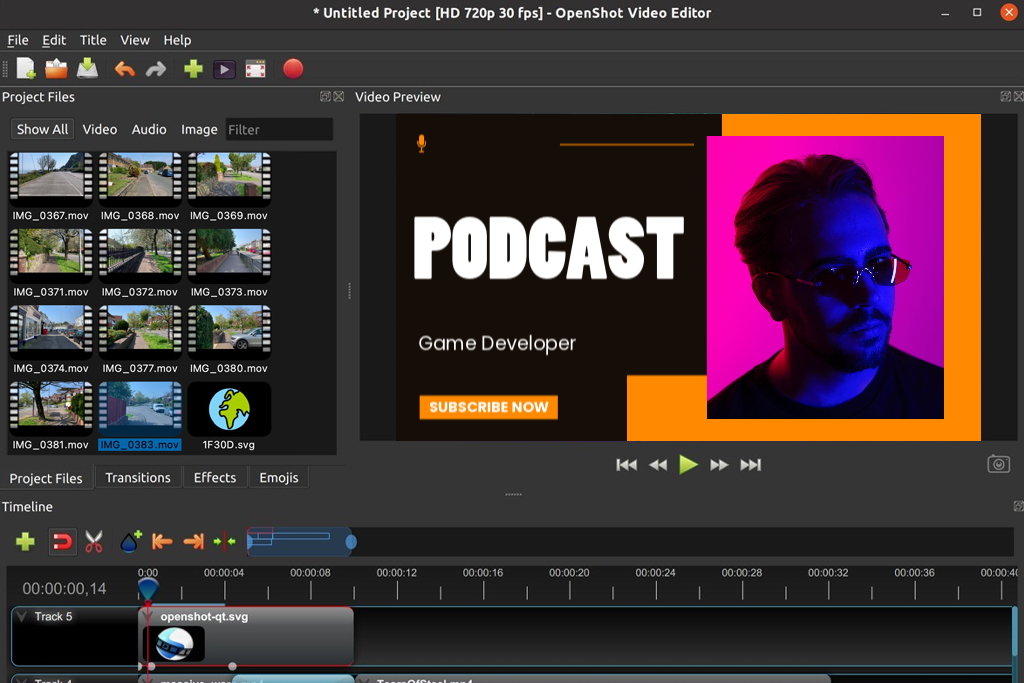Click the 00:00:16 ruler mark
The width and height of the screenshot is (1024, 683).
coord(483,573)
